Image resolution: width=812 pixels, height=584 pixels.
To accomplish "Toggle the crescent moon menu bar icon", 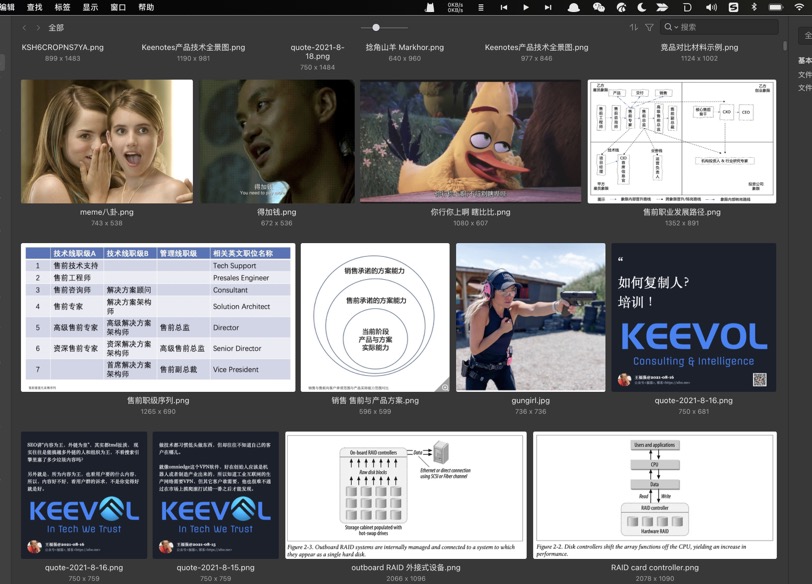I will (642, 7).
